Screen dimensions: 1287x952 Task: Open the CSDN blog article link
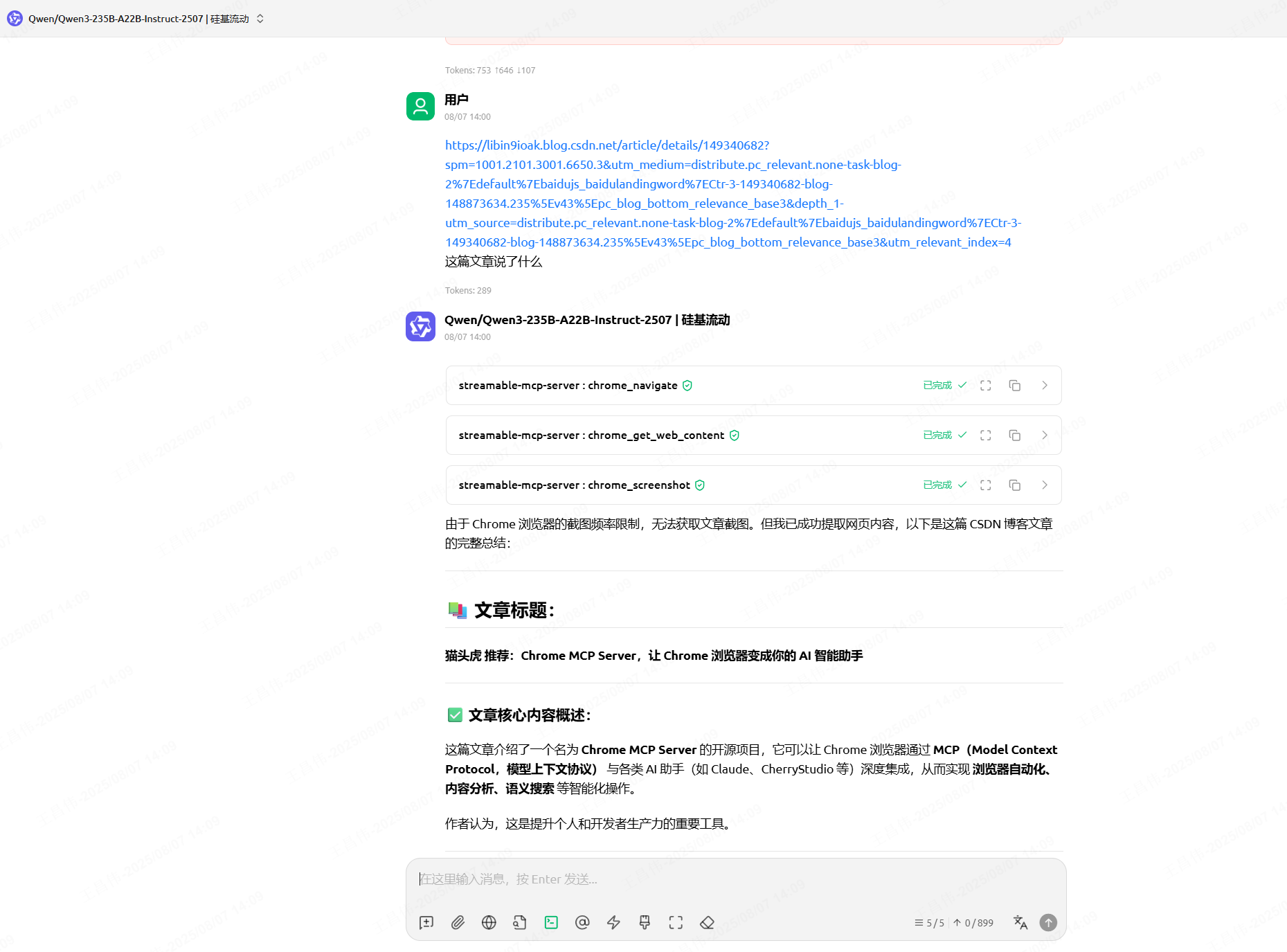pyautogui.click(x=733, y=194)
